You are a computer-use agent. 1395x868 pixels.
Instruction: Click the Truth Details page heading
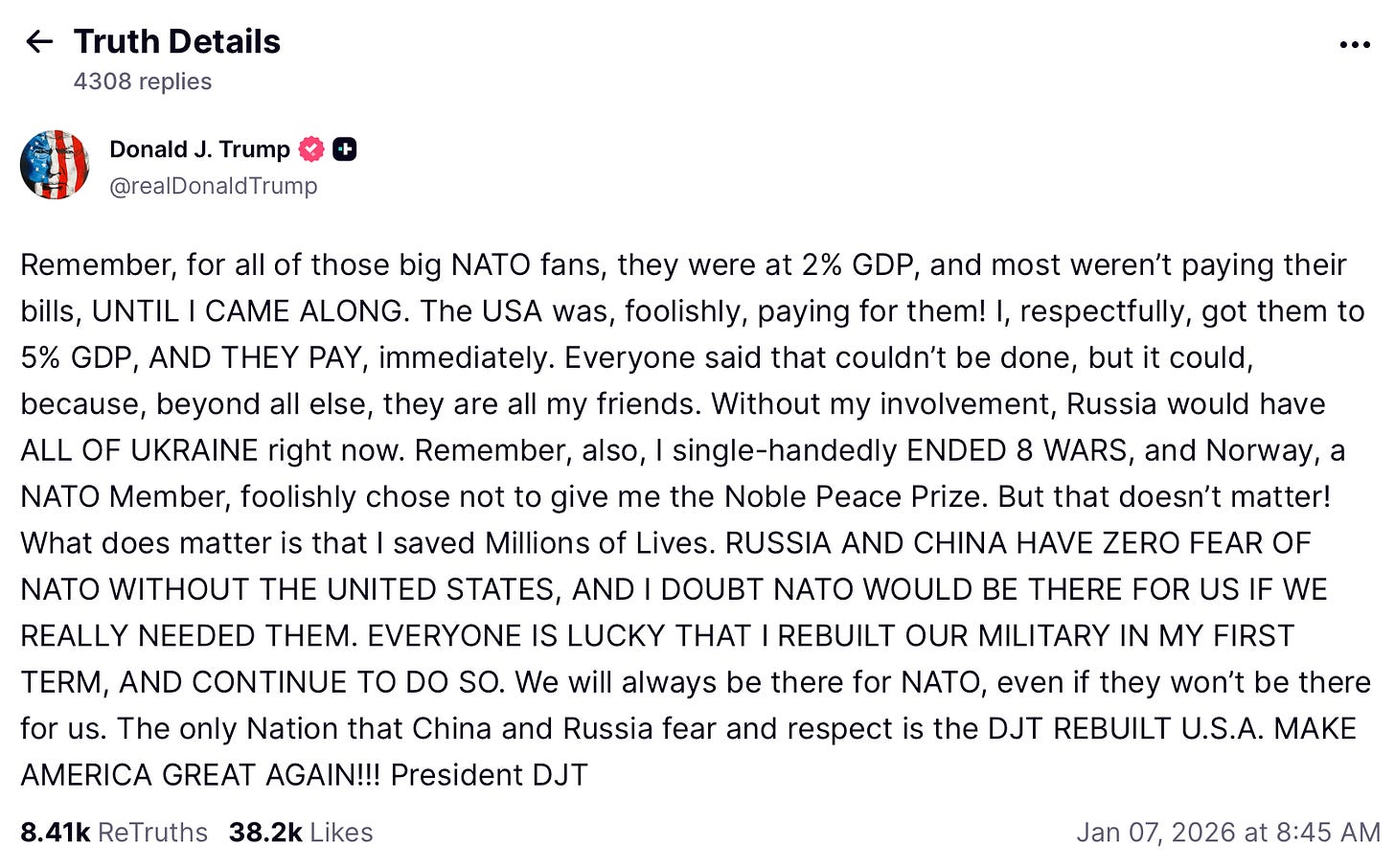click(177, 41)
